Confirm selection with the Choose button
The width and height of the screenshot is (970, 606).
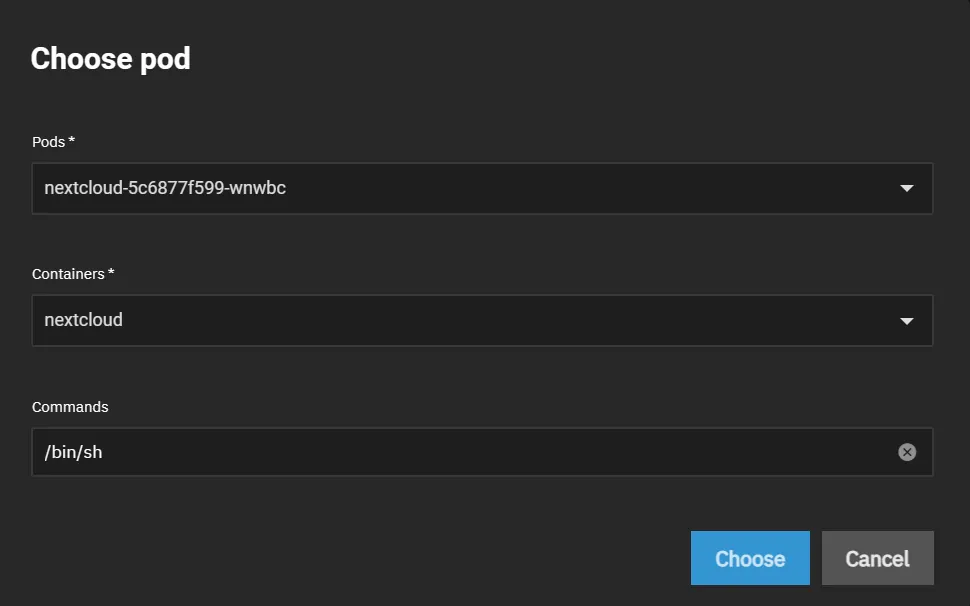(750, 558)
